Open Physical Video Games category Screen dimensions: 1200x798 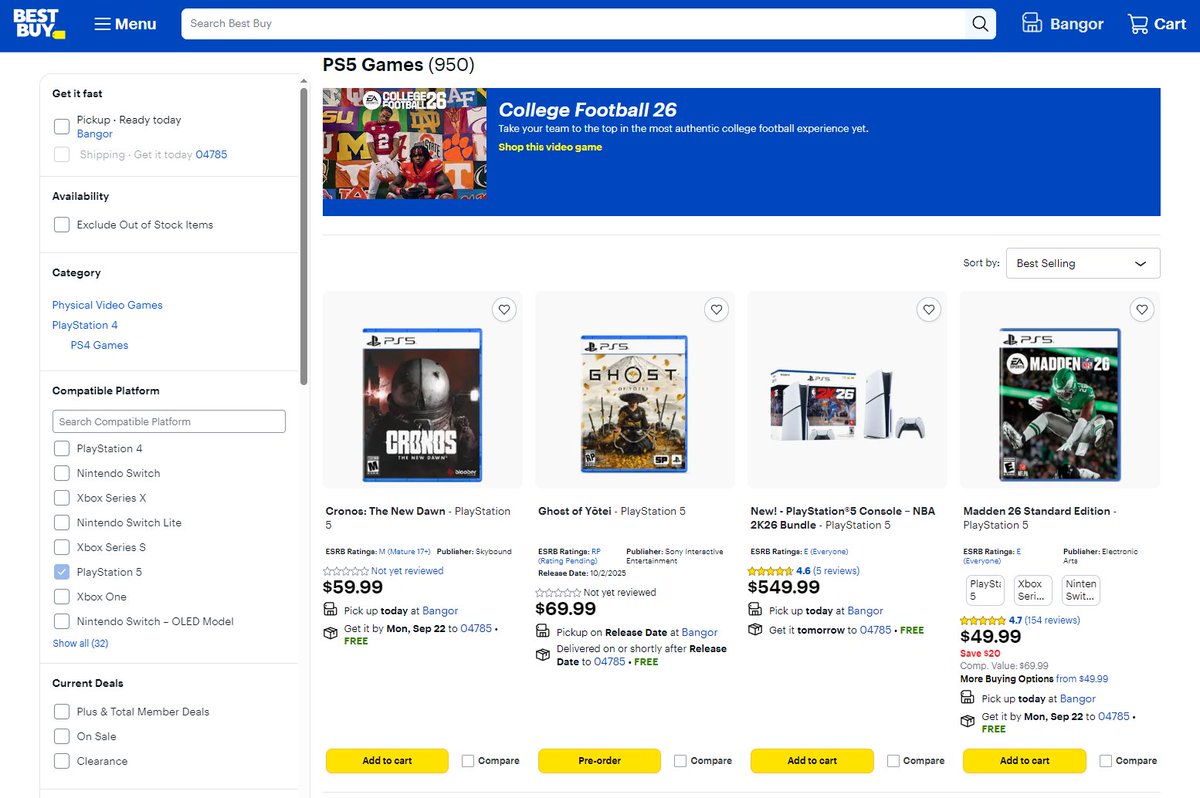107,305
